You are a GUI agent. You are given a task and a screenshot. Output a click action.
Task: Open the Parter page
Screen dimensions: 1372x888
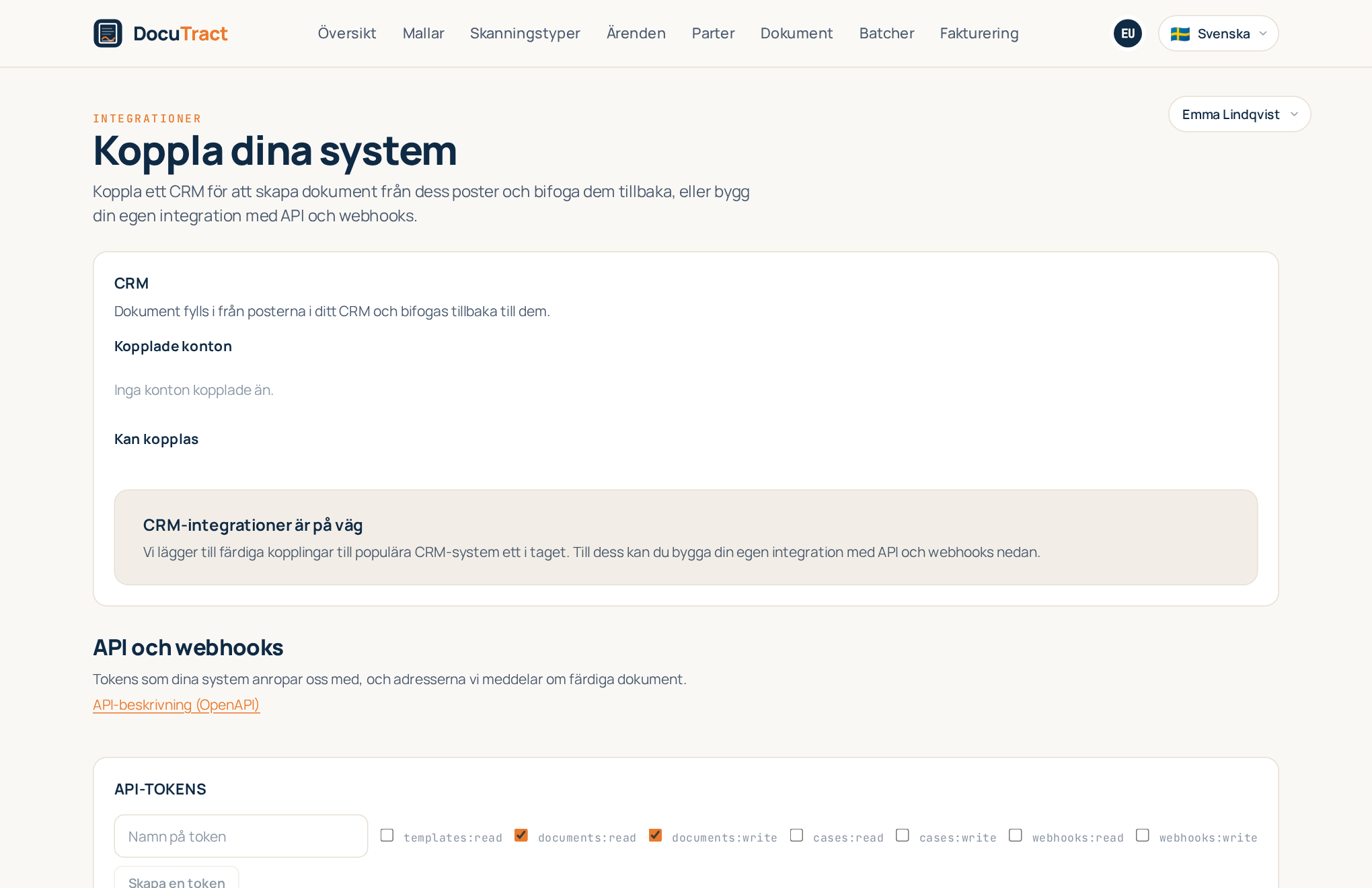pos(713,33)
